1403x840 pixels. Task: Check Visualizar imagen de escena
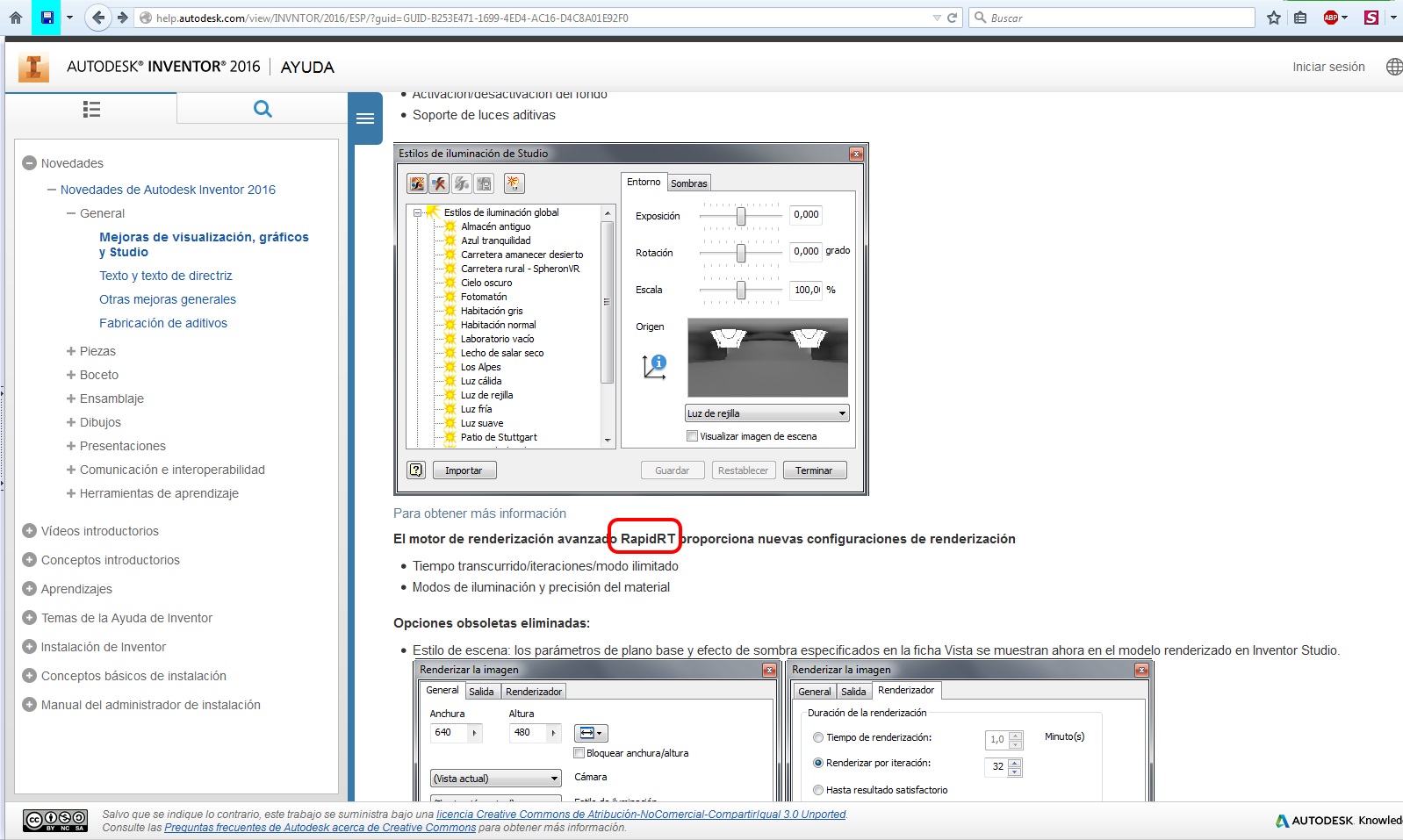pyautogui.click(x=692, y=436)
